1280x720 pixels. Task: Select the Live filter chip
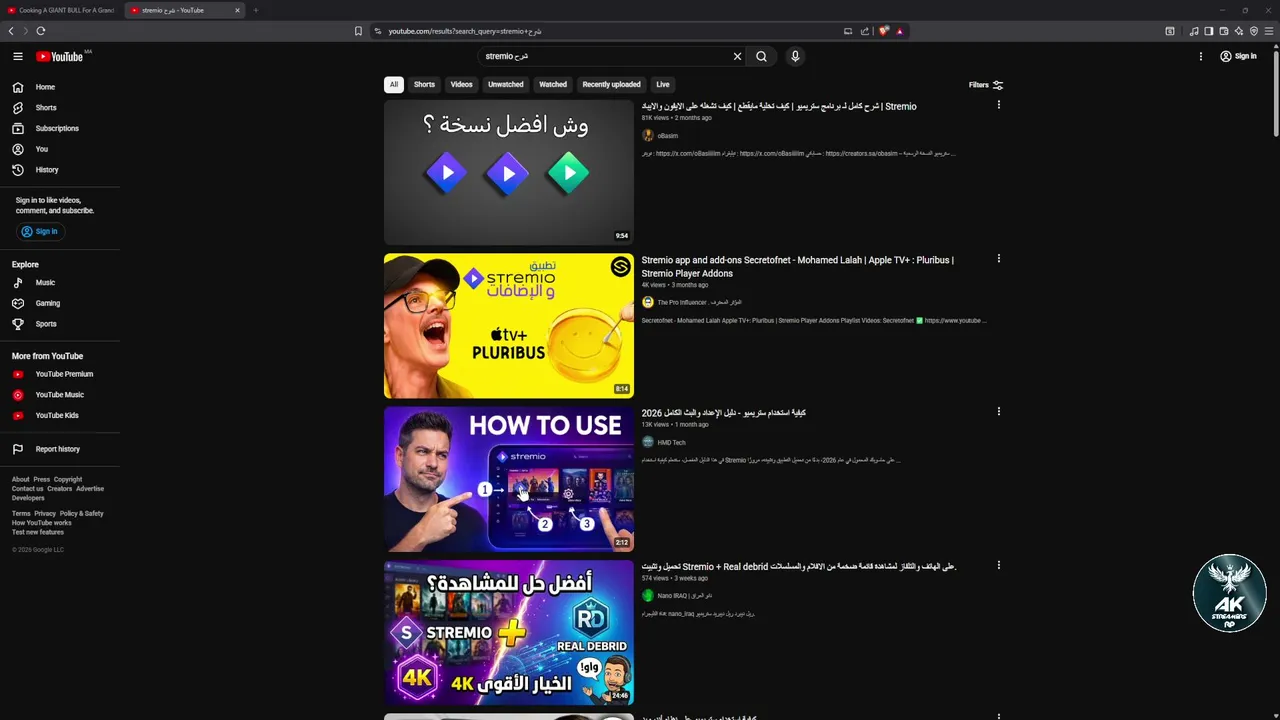pyautogui.click(x=663, y=85)
